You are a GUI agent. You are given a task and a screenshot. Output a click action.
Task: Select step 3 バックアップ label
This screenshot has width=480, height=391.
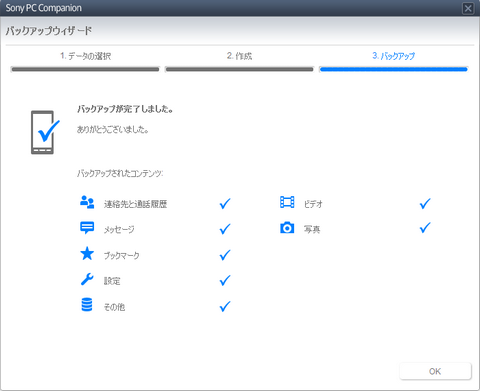tap(394, 56)
